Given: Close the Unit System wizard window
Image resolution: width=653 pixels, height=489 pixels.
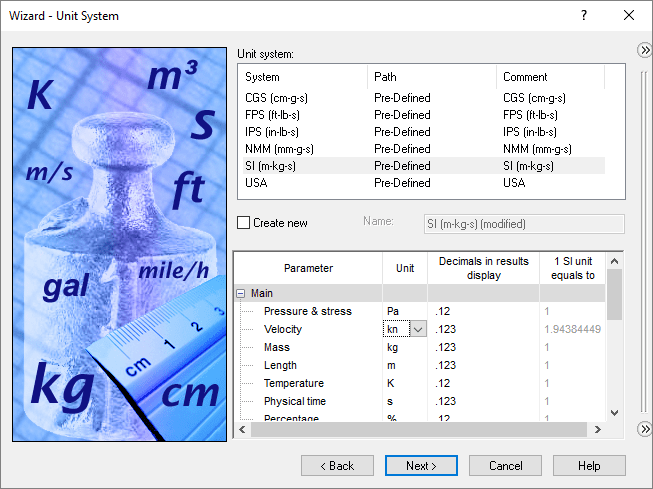Looking at the screenshot, I should [628, 15].
